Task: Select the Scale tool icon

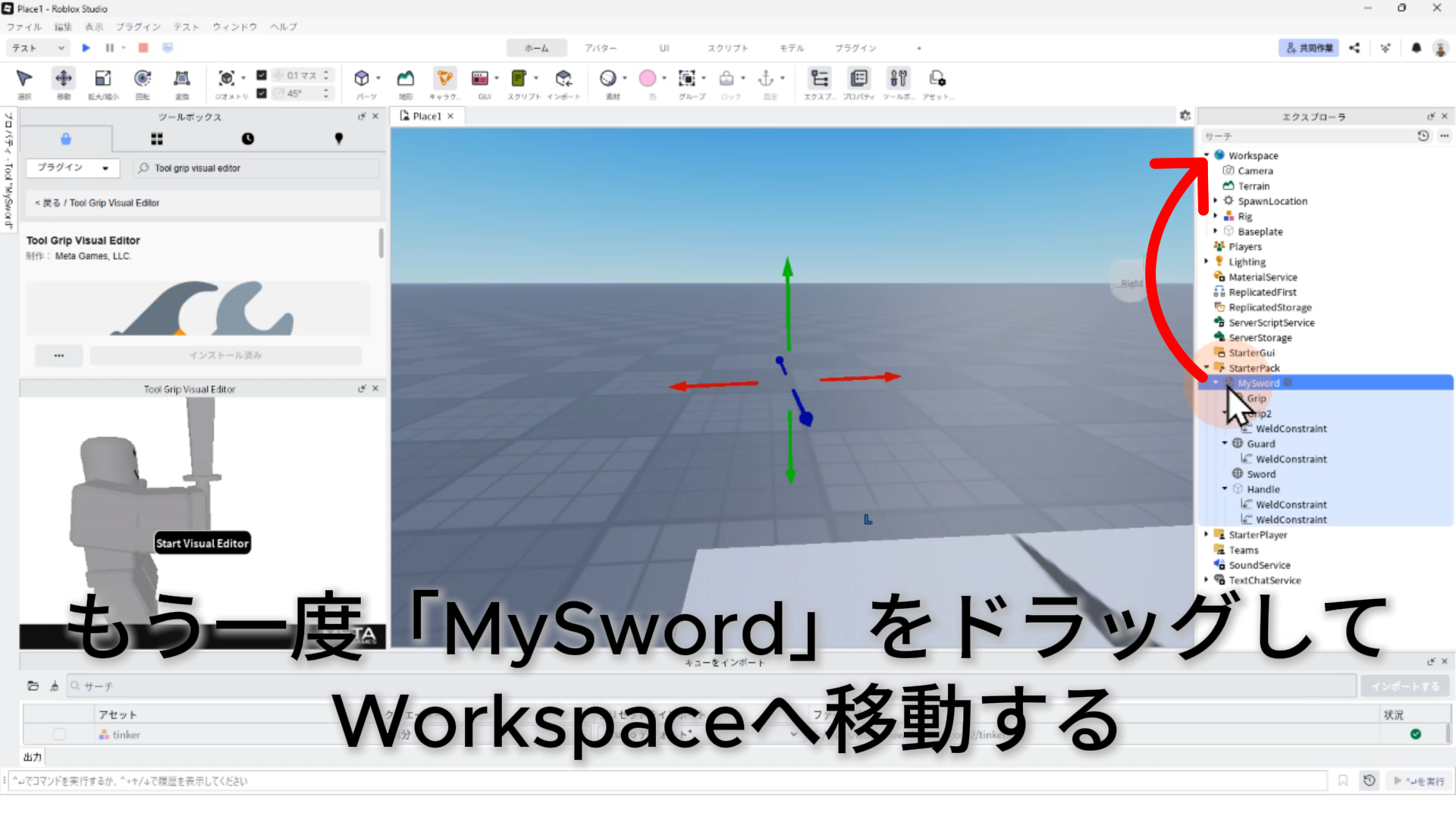Action: (102, 79)
